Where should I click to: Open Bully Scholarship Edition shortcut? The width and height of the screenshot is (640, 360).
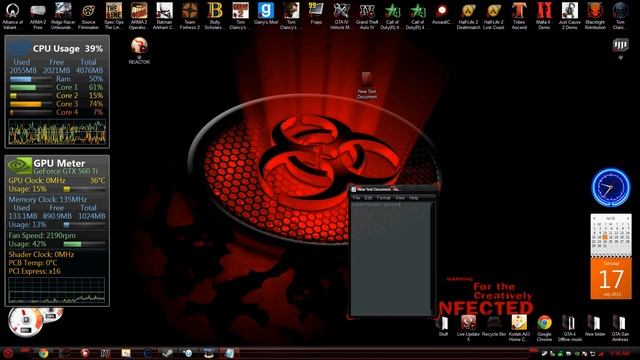pyautogui.click(x=215, y=16)
